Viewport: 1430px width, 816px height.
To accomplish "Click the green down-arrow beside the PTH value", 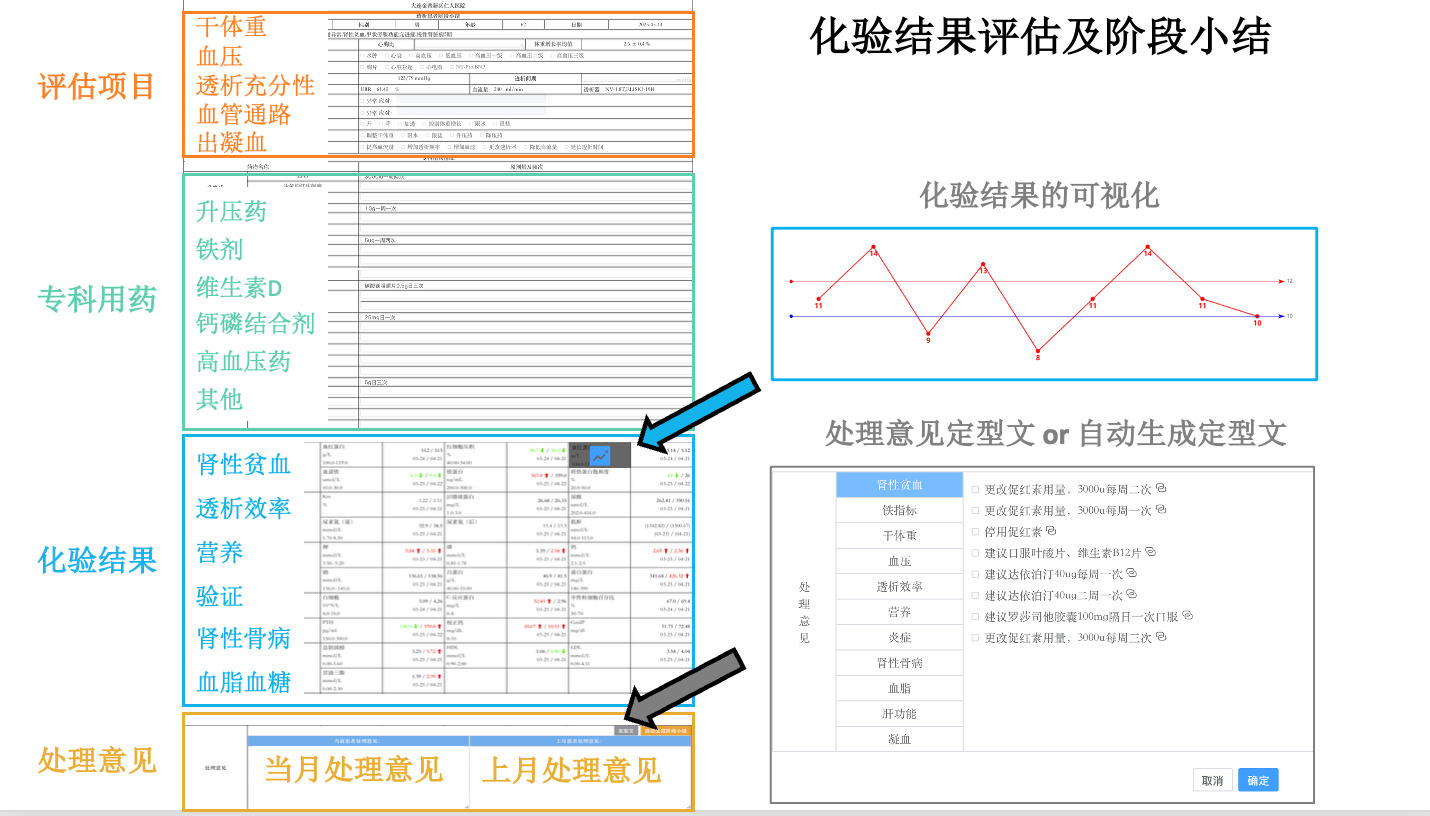I will click(x=415, y=626).
